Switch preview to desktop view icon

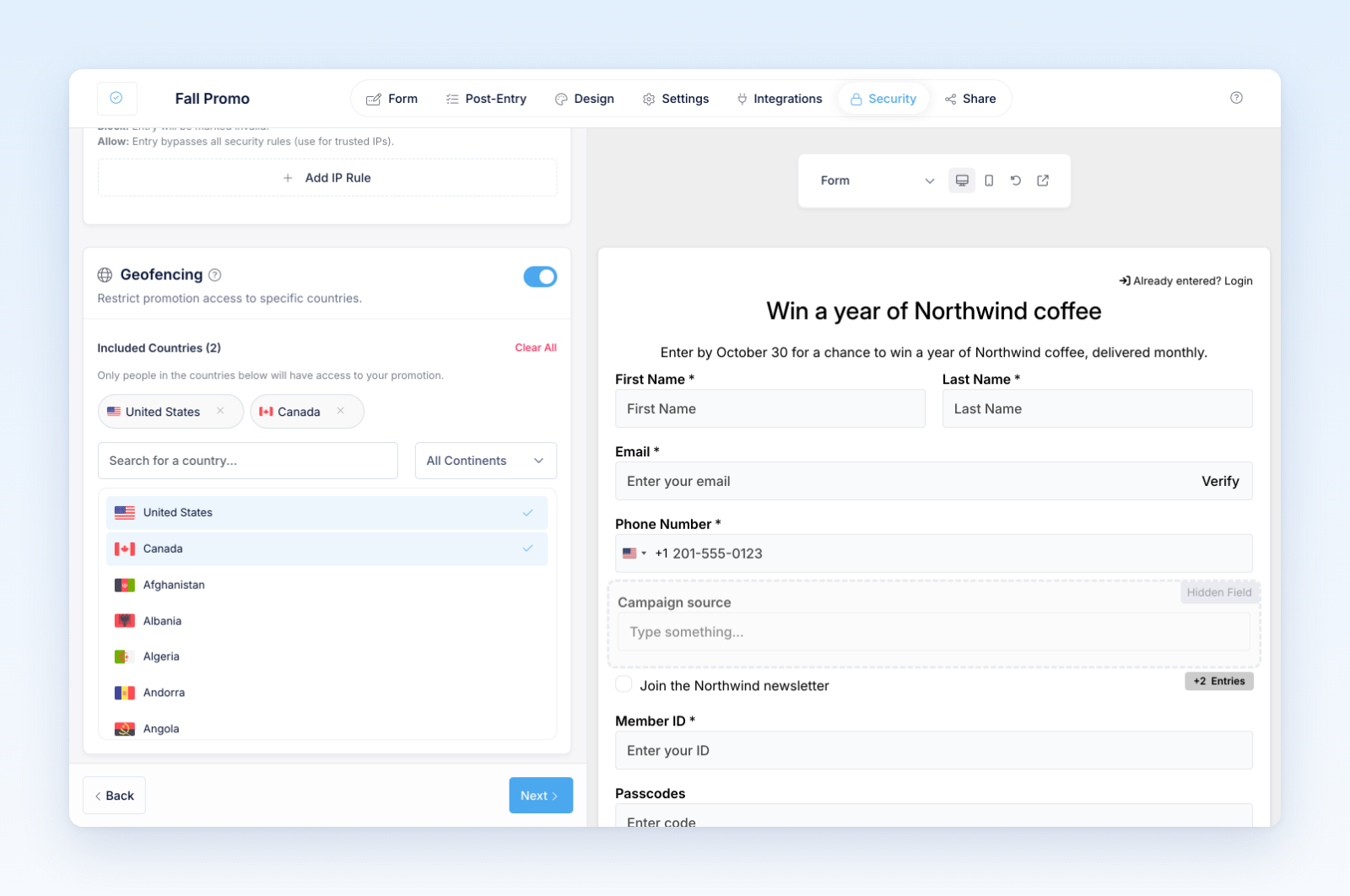pyautogui.click(x=961, y=181)
